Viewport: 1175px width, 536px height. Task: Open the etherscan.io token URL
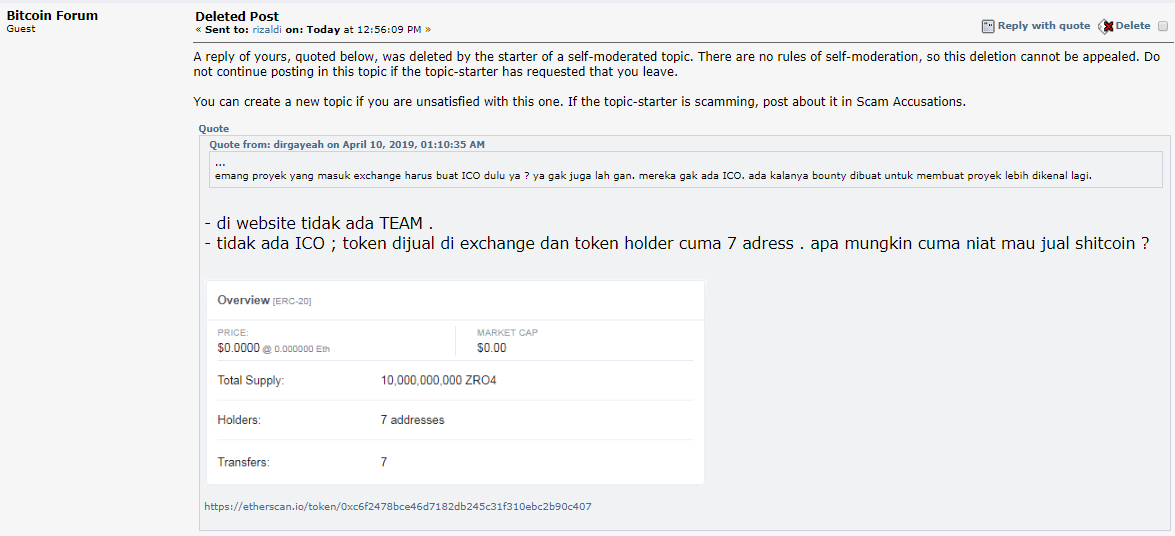(x=398, y=506)
